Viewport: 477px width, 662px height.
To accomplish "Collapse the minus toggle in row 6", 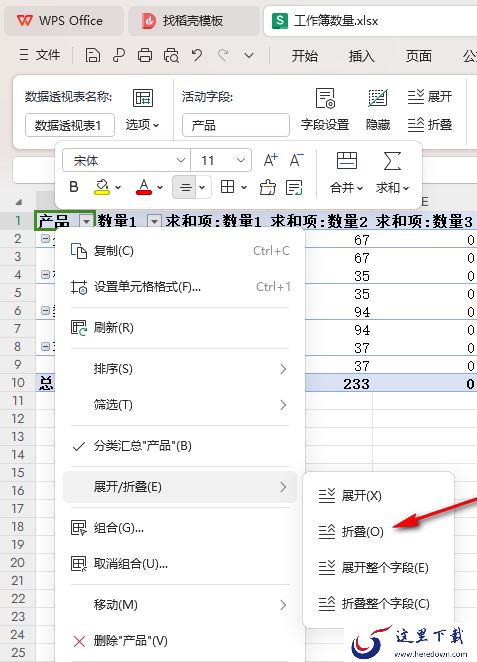I will (46, 311).
